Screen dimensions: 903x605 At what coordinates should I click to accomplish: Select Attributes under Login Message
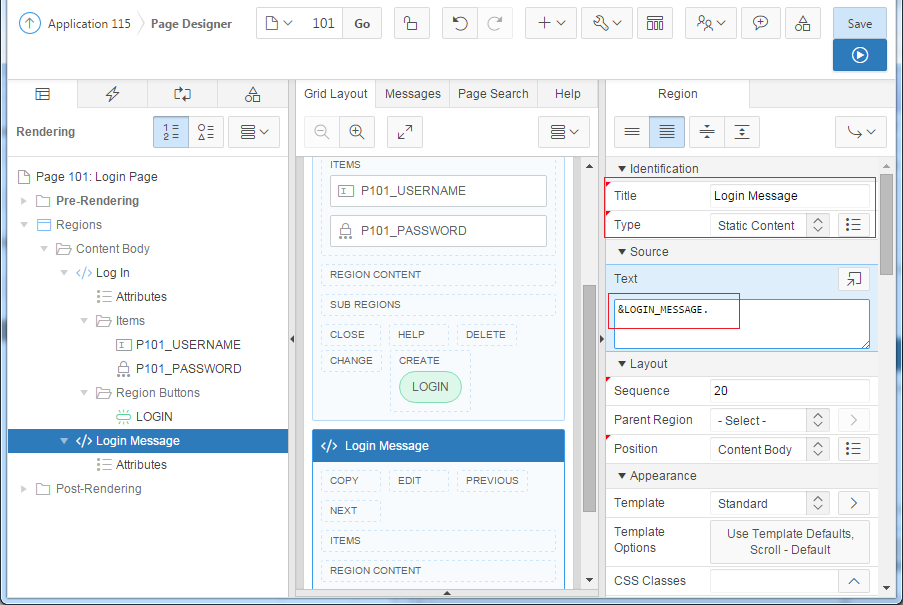point(141,465)
